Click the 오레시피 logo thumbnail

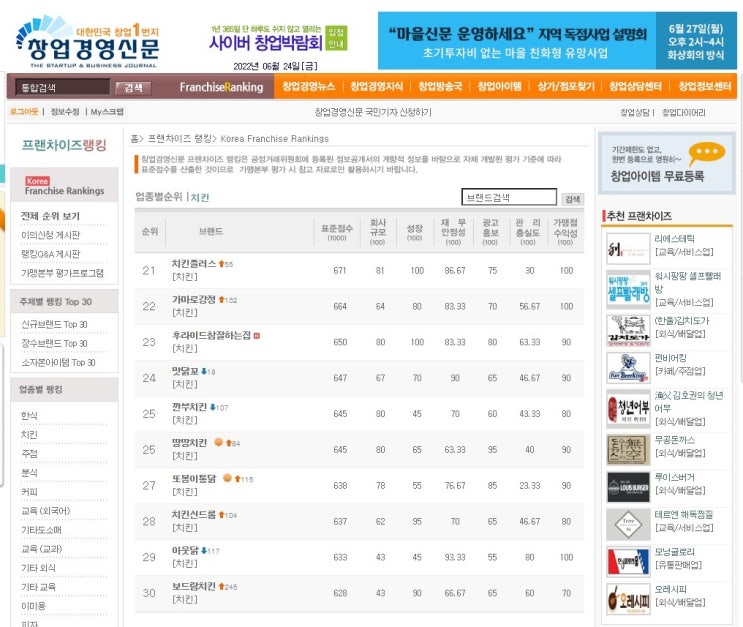point(628,599)
